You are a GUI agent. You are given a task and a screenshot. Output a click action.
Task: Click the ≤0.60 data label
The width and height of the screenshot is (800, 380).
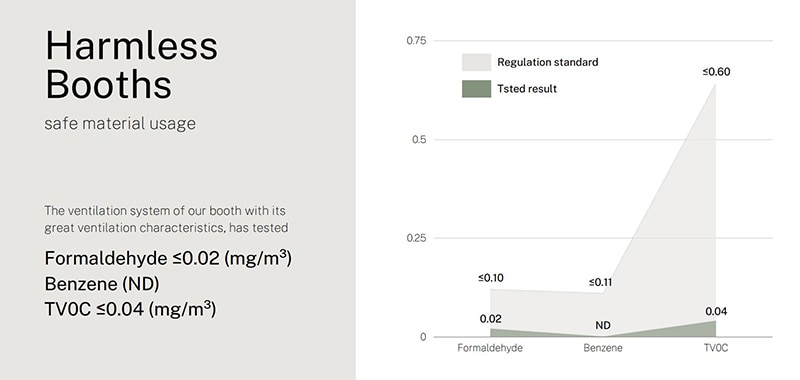point(716,72)
